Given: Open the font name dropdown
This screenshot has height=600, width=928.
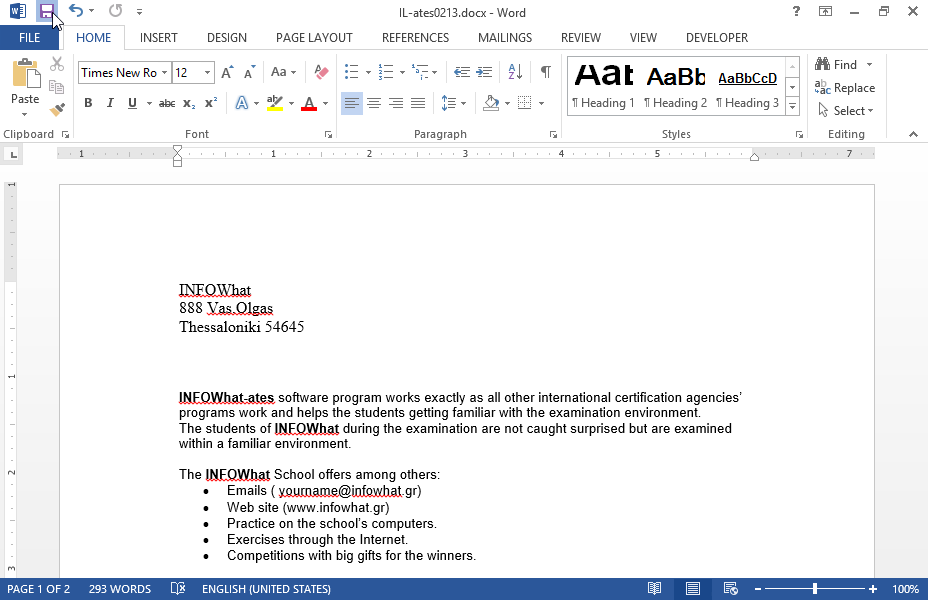Looking at the screenshot, I should click(x=165, y=73).
